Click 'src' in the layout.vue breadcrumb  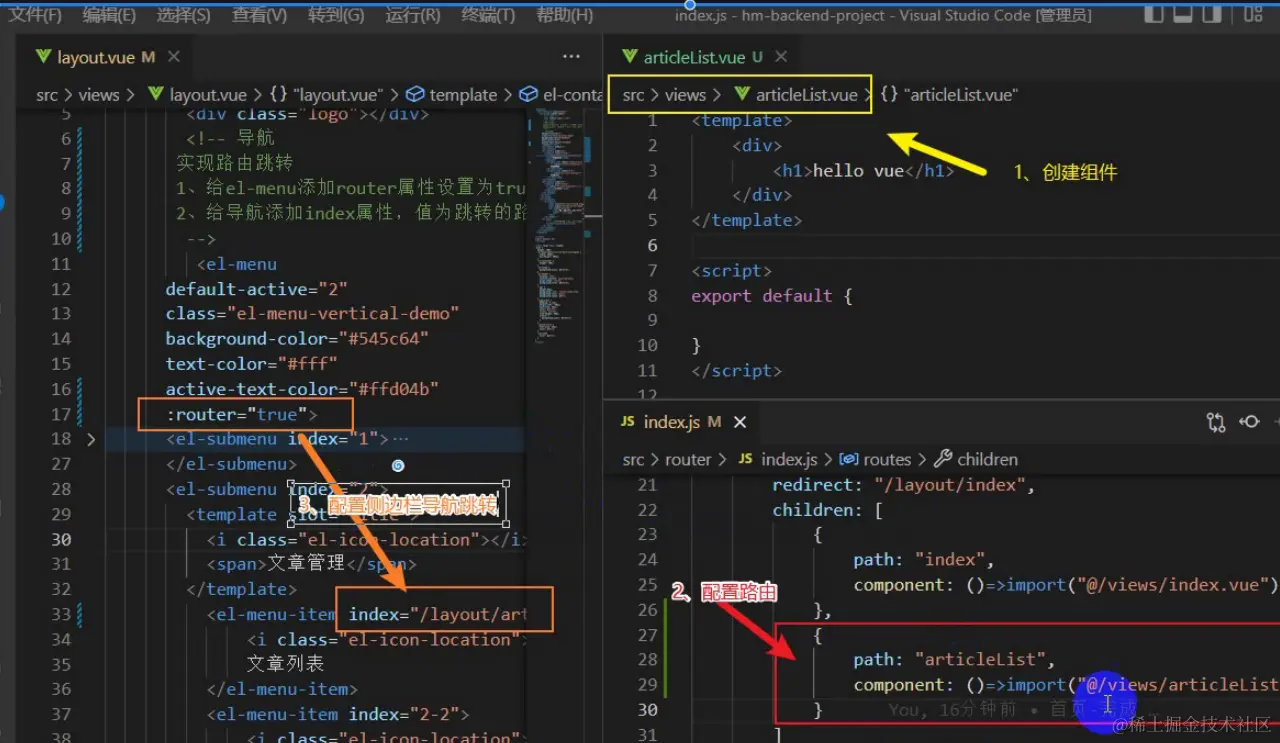(x=47, y=95)
